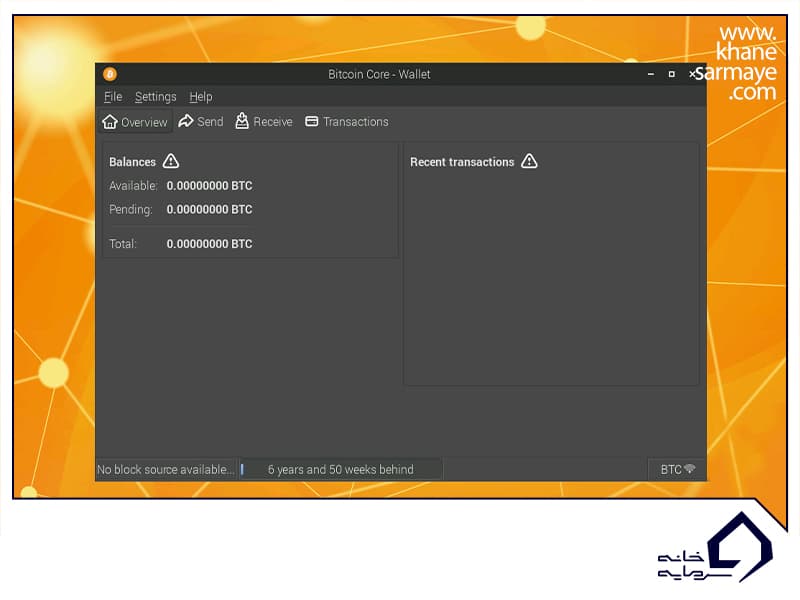Maximize the Bitcoin Core window
The width and height of the screenshot is (800, 600).
pyautogui.click(x=671, y=74)
